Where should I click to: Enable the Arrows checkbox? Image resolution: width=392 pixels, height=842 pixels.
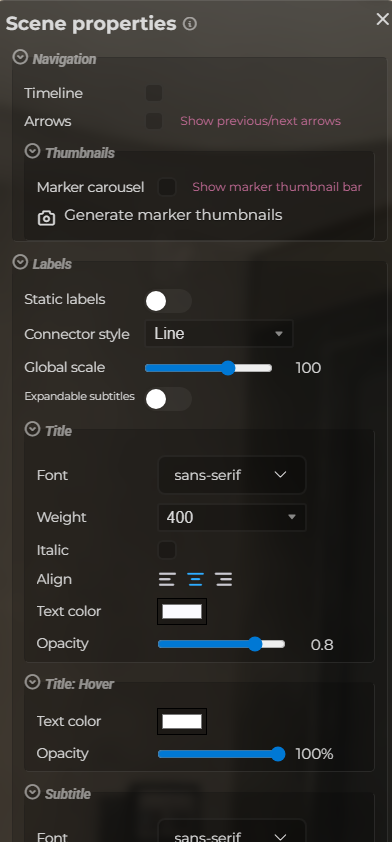point(154,121)
